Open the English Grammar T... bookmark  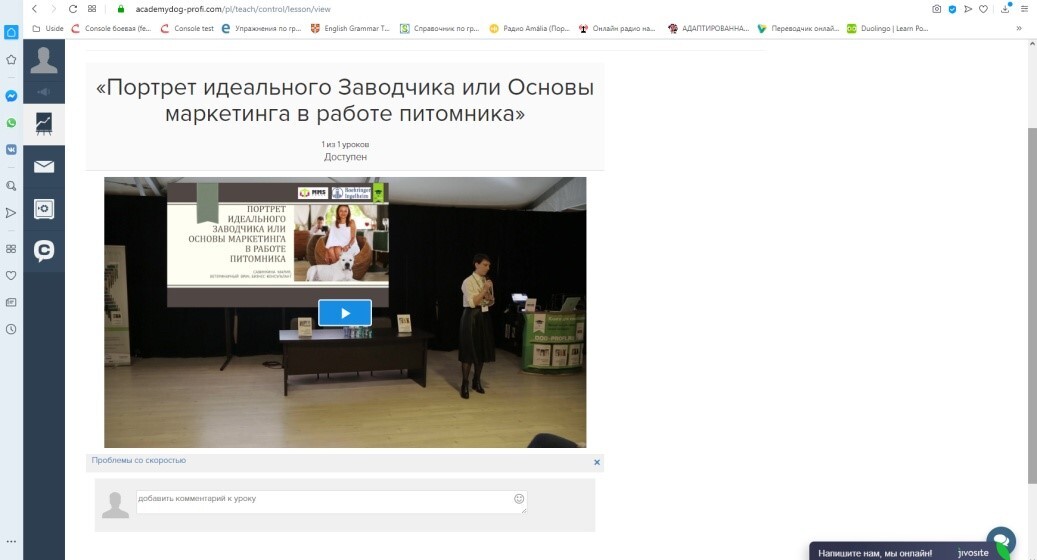pos(350,28)
